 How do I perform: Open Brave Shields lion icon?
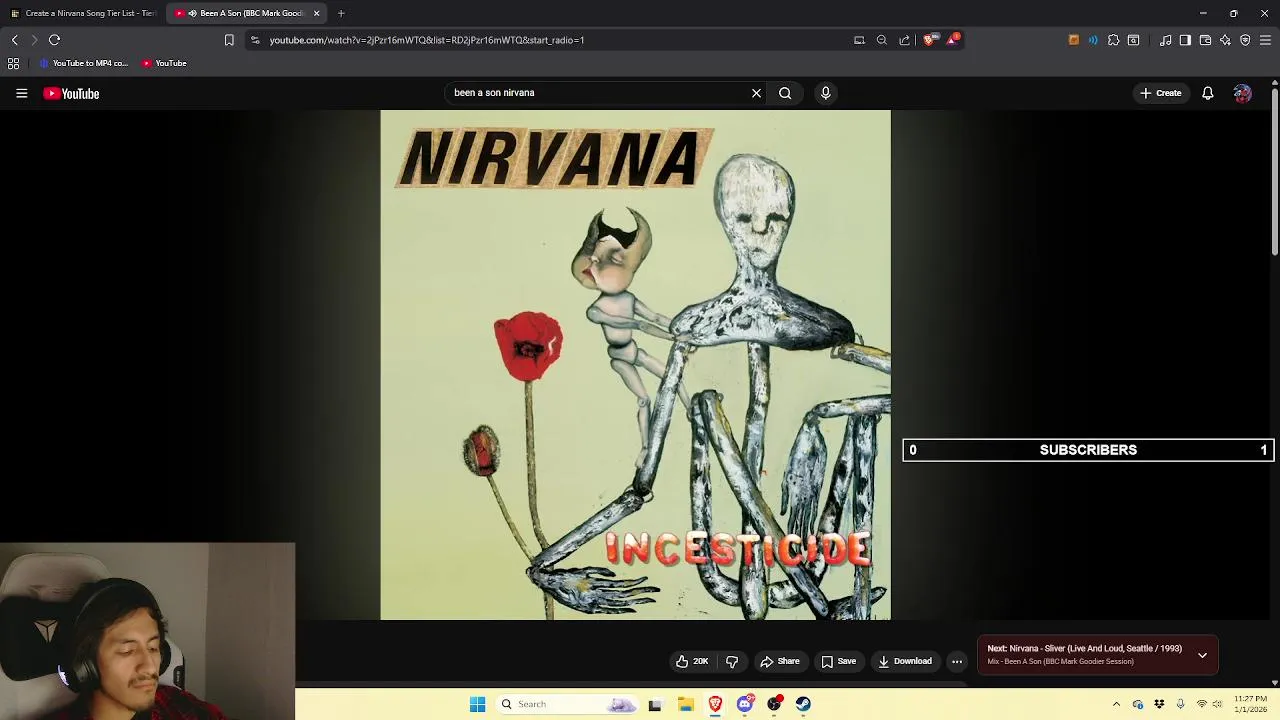click(929, 40)
